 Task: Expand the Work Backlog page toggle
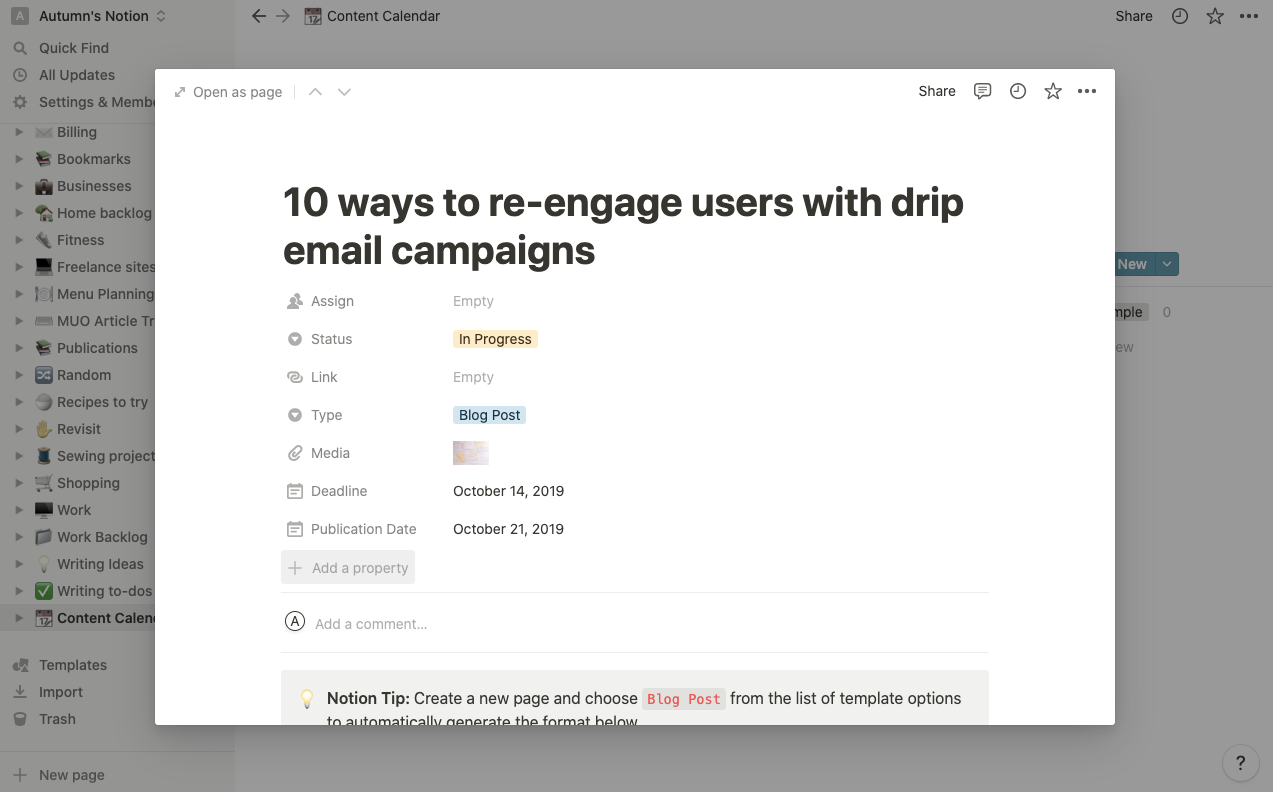coord(18,537)
